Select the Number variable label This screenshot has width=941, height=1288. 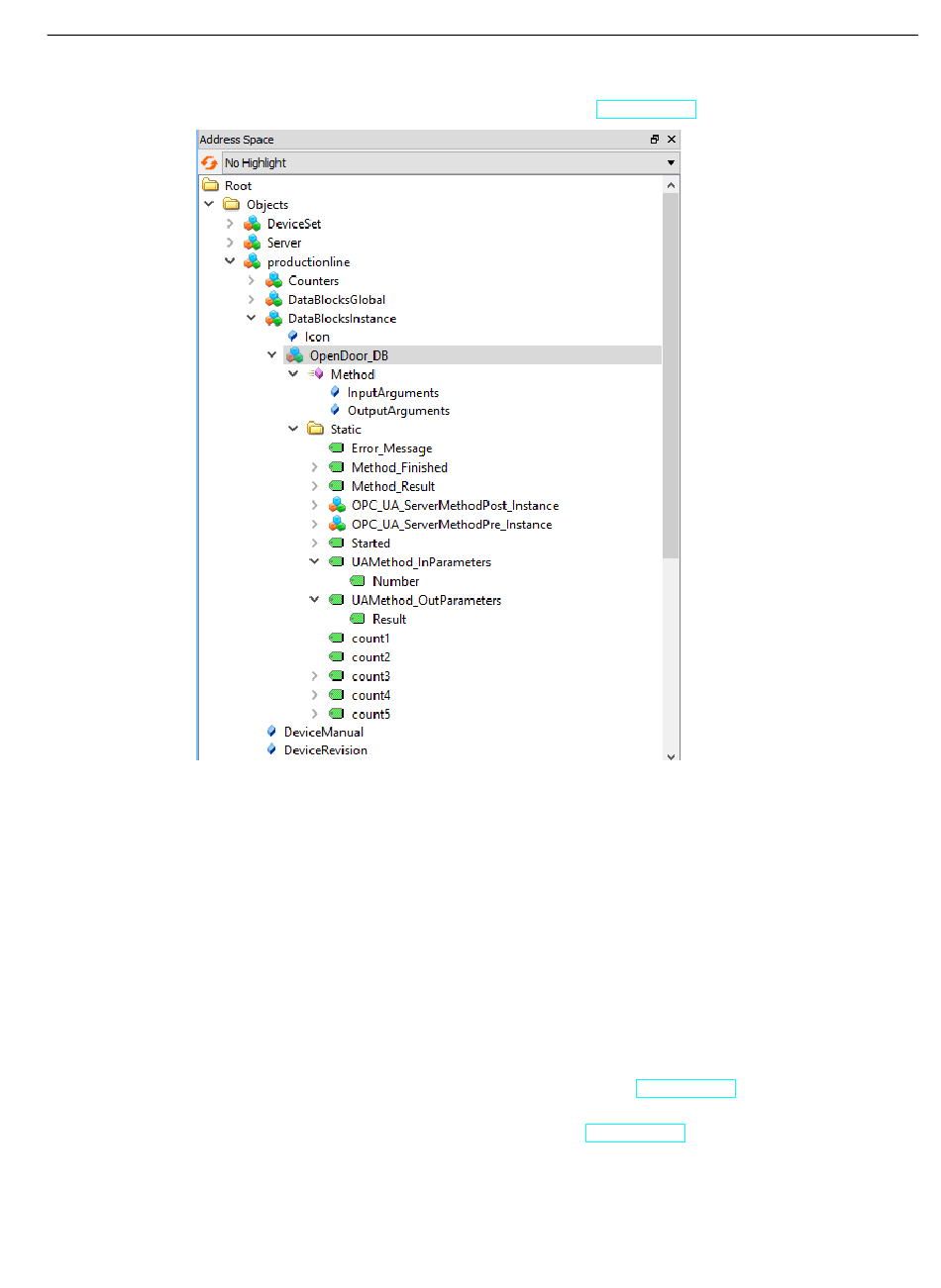click(x=395, y=581)
